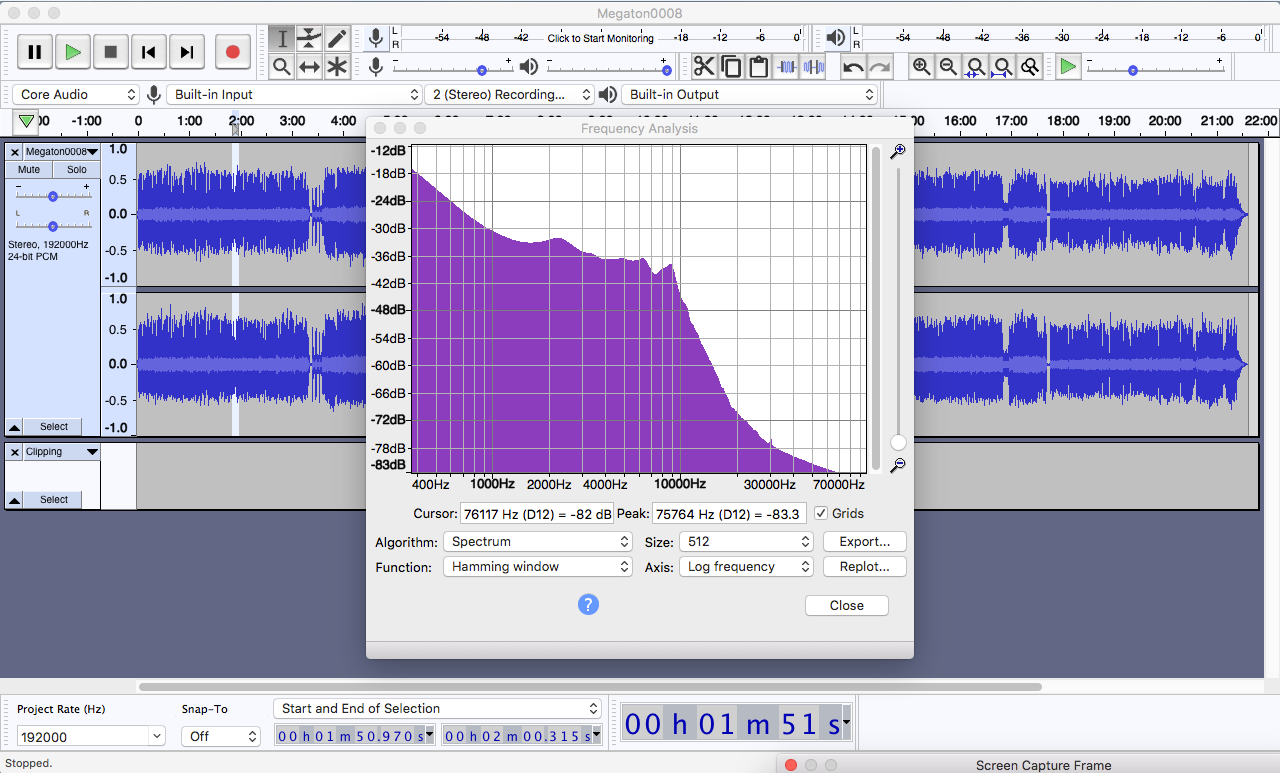Click the playback meter speaker icon
This screenshot has width=1280, height=773.
tap(836, 38)
